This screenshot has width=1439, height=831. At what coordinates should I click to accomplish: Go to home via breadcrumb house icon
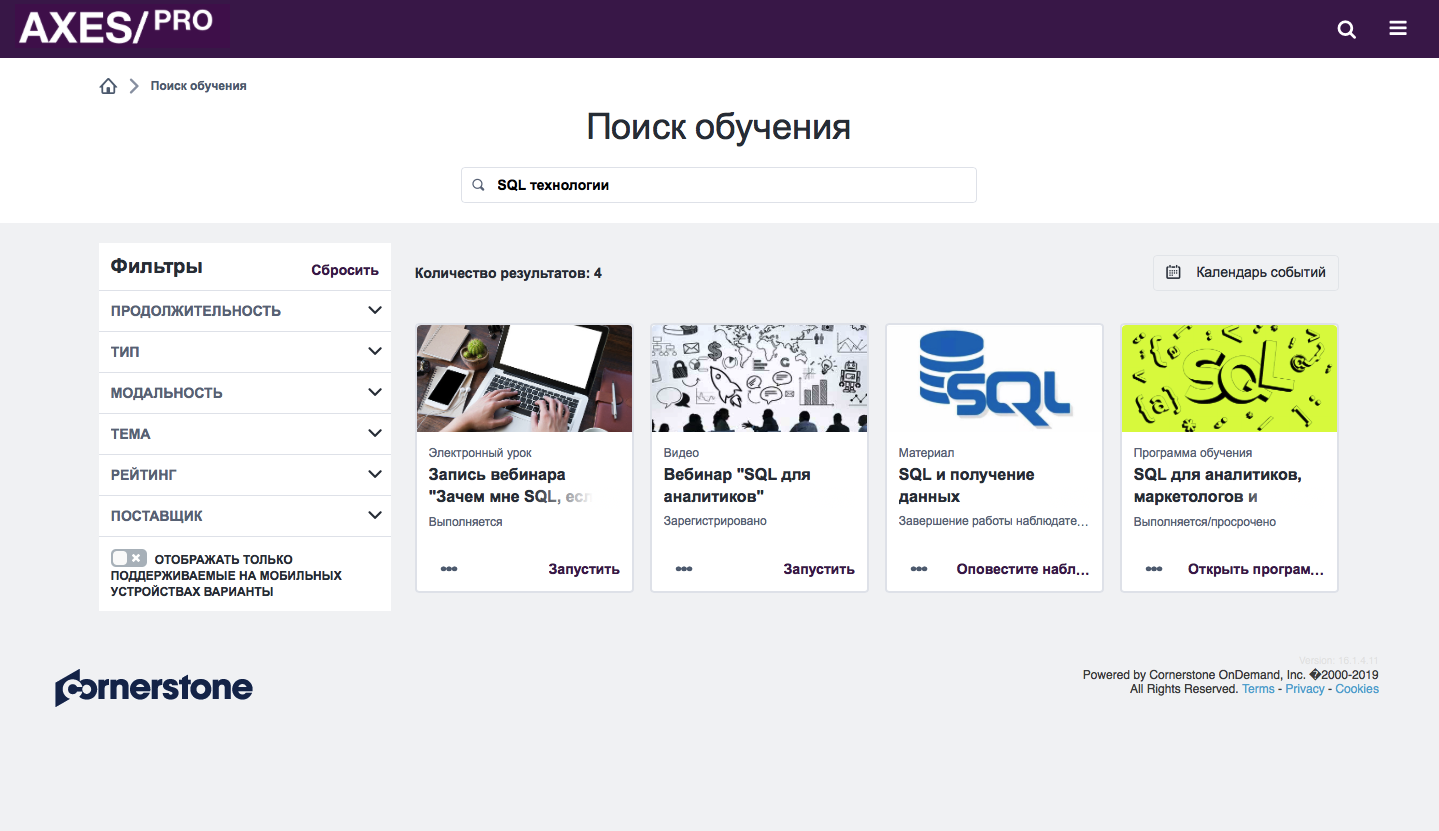pyautogui.click(x=109, y=86)
